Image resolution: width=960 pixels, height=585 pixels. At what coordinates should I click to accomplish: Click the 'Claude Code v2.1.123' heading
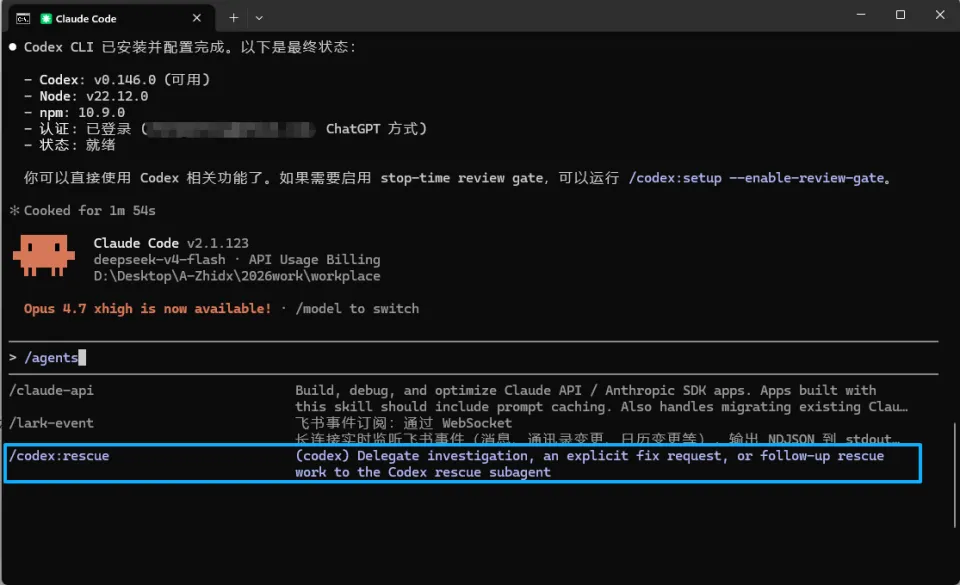click(171, 243)
